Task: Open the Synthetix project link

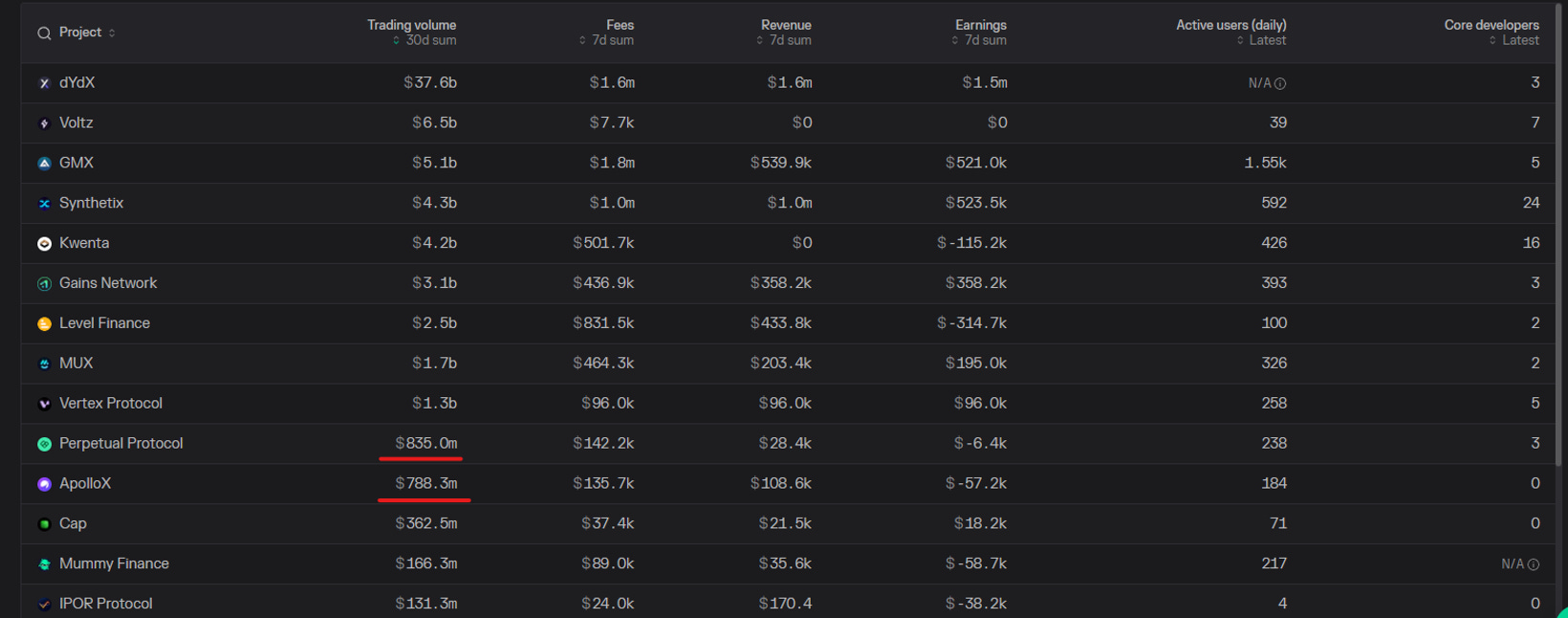Action: (91, 204)
